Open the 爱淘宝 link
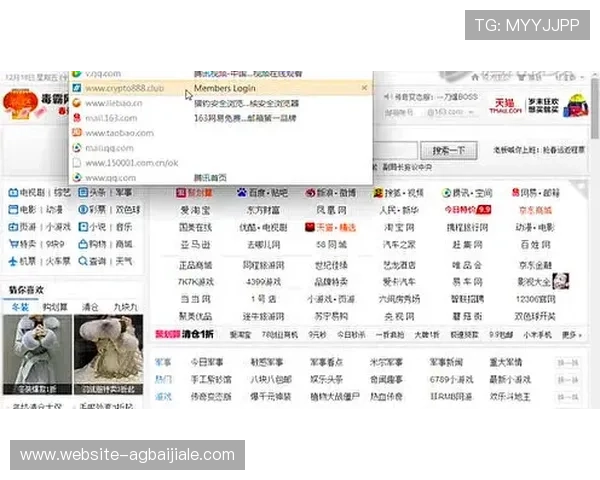This screenshot has width=600, height=480. pos(195,210)
